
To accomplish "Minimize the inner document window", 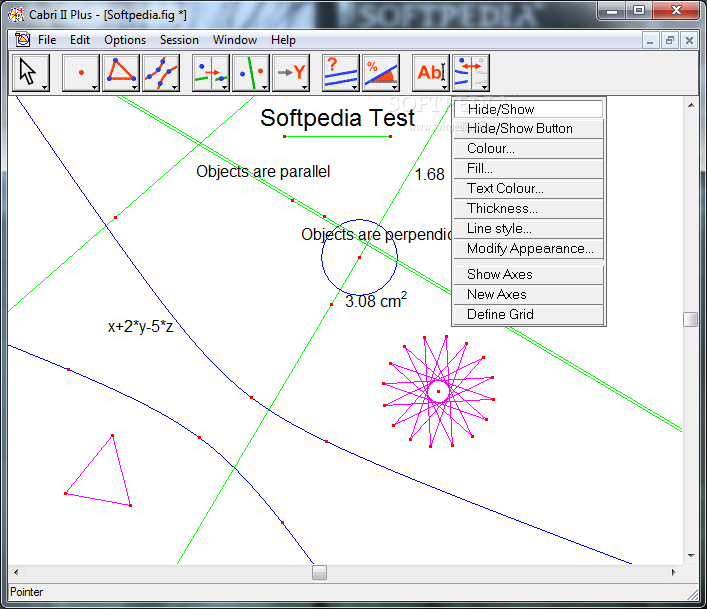I will (x=650, y=41).
